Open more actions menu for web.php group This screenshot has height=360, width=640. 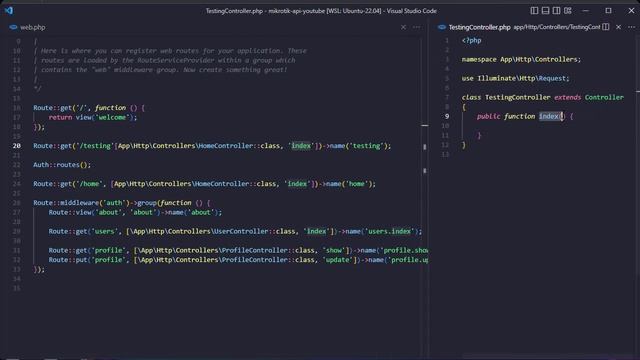click(x=416, y=27)
